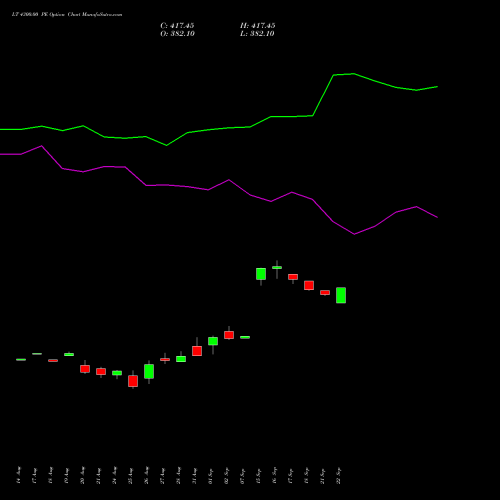Select the thin red candle for 18 Aug
500x500 pixels.
tap(53, 360)
